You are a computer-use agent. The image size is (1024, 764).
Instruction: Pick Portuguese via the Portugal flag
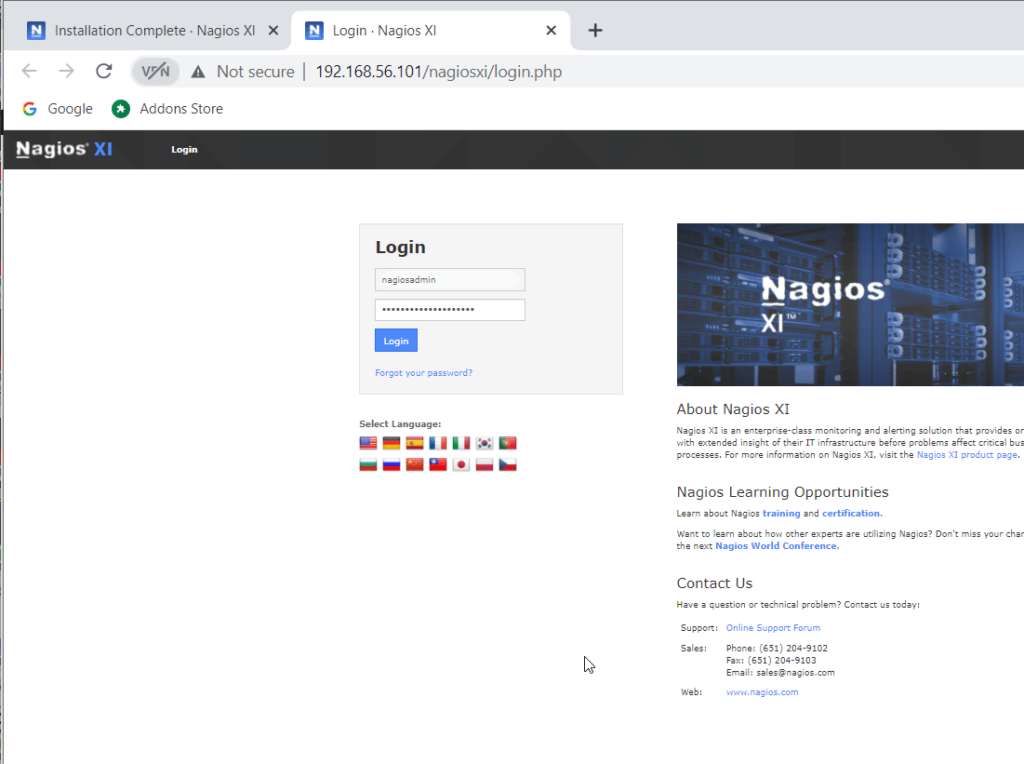point(507,443)
